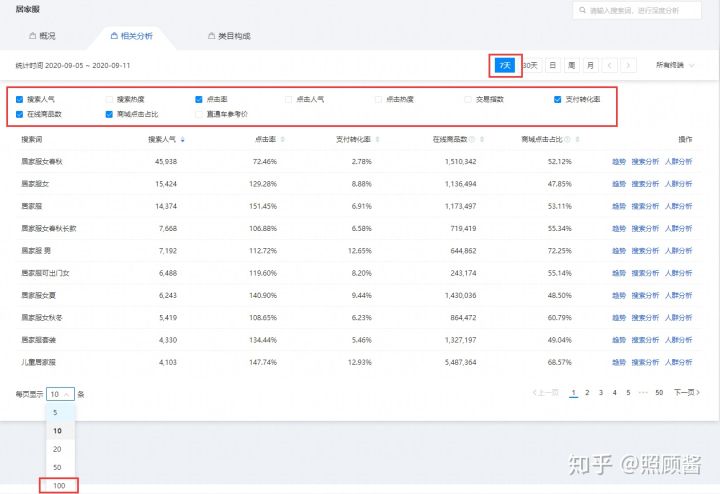The height and width of the screenshot is (494, 720).
Task: Select the 72.25% mall click share value
Action: point(560,251)
